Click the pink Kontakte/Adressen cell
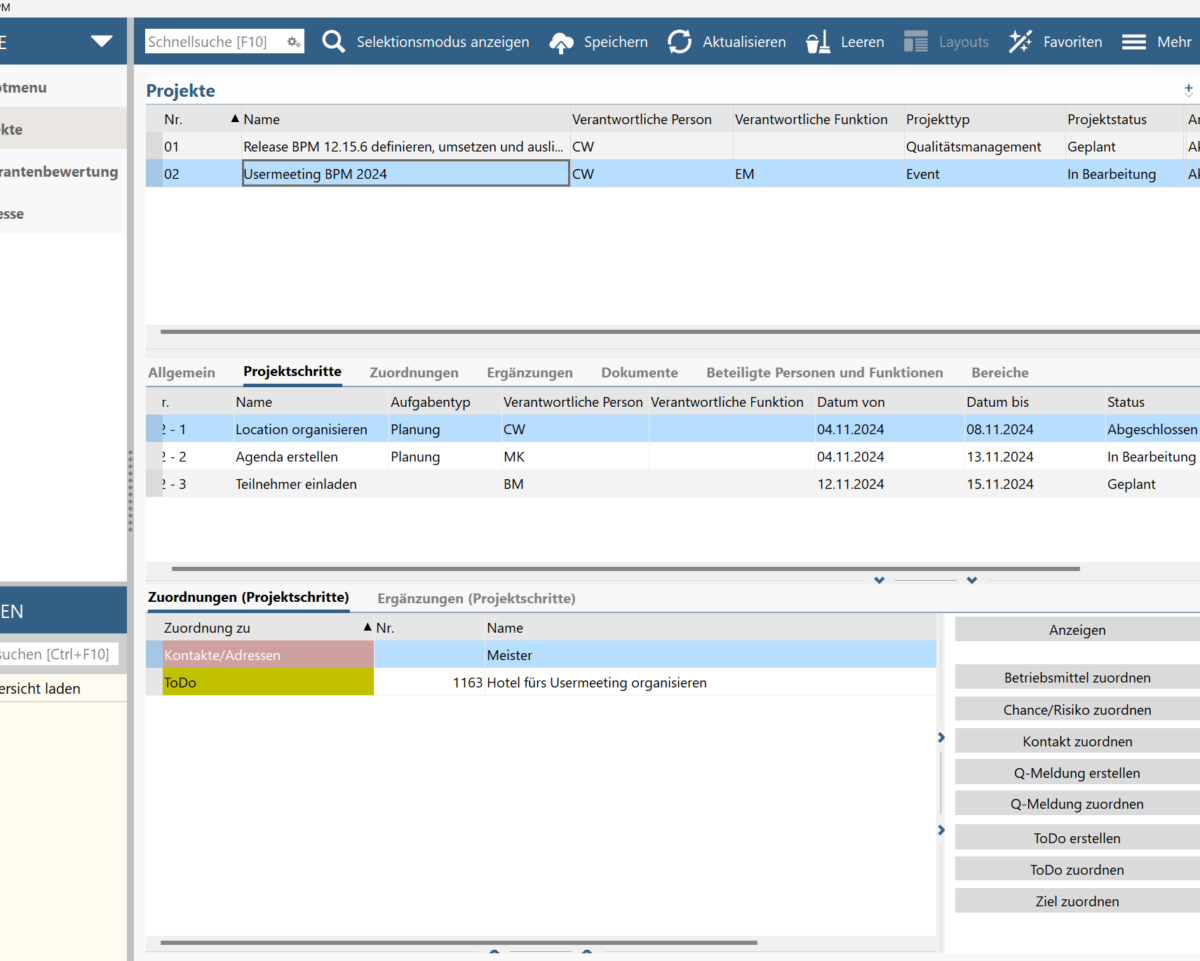The width and height of the screenshot is (1200, 961). (268, 655)
